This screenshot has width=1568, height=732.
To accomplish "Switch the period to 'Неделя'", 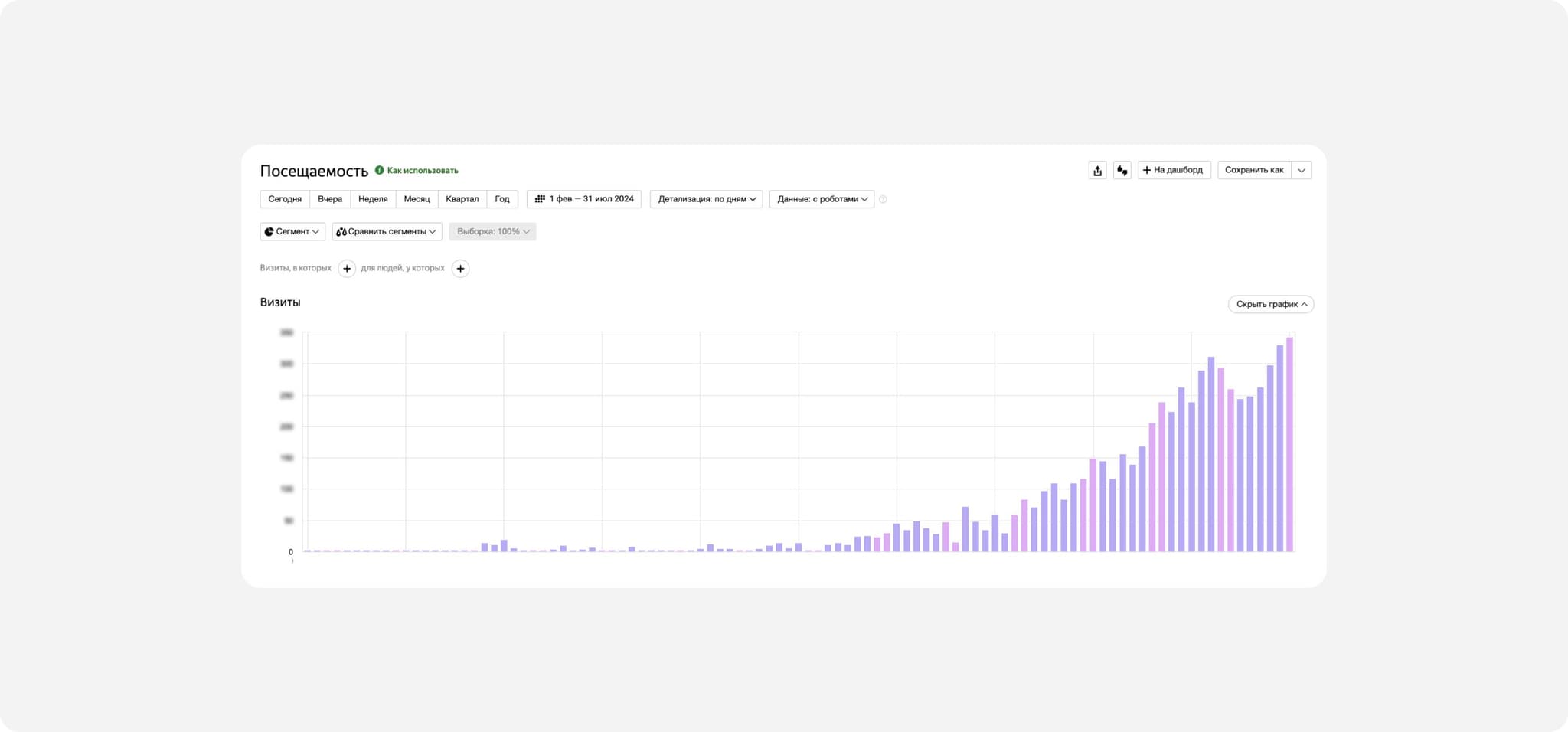I will [x=373, y=199].
